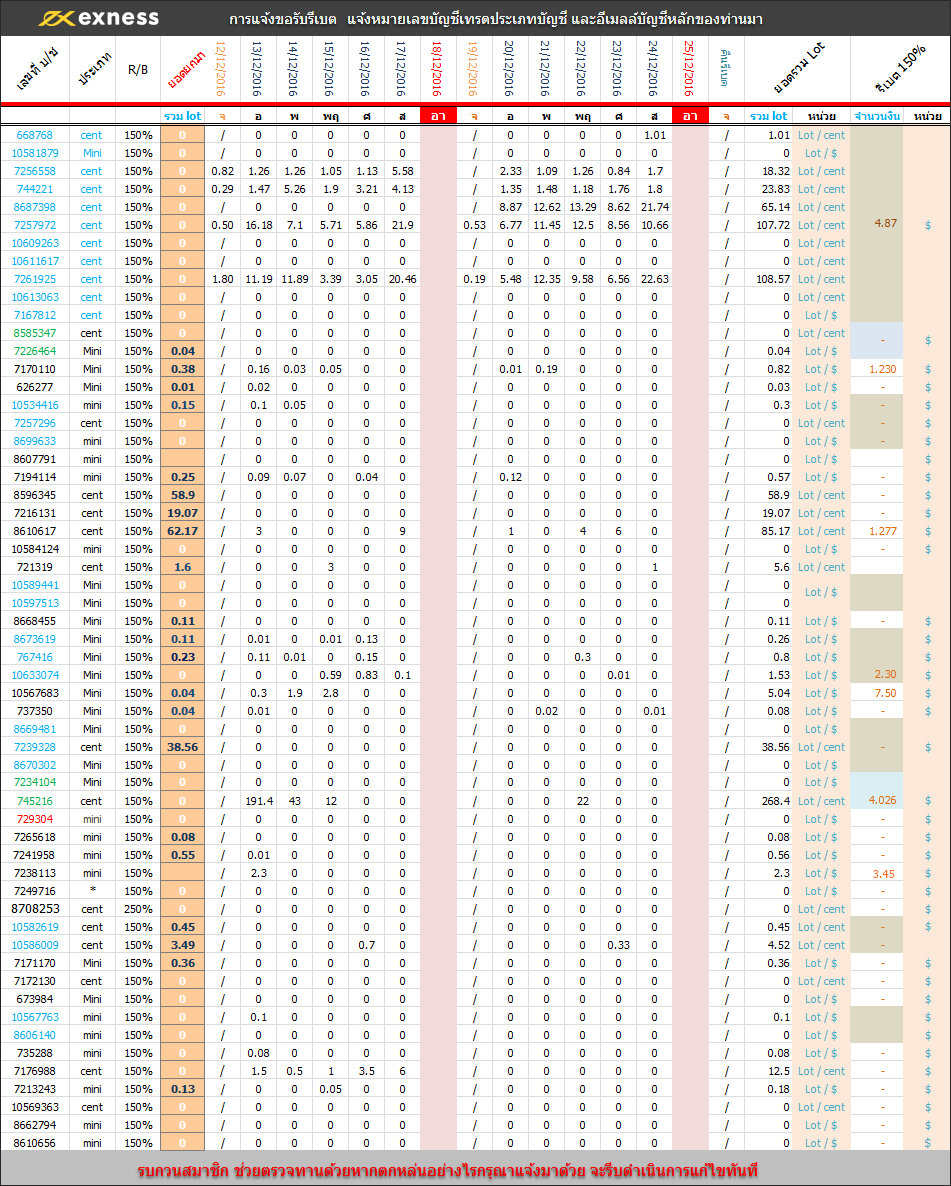Click account number 744221
Screen dimensions: 951x1186
coord(35,190)
